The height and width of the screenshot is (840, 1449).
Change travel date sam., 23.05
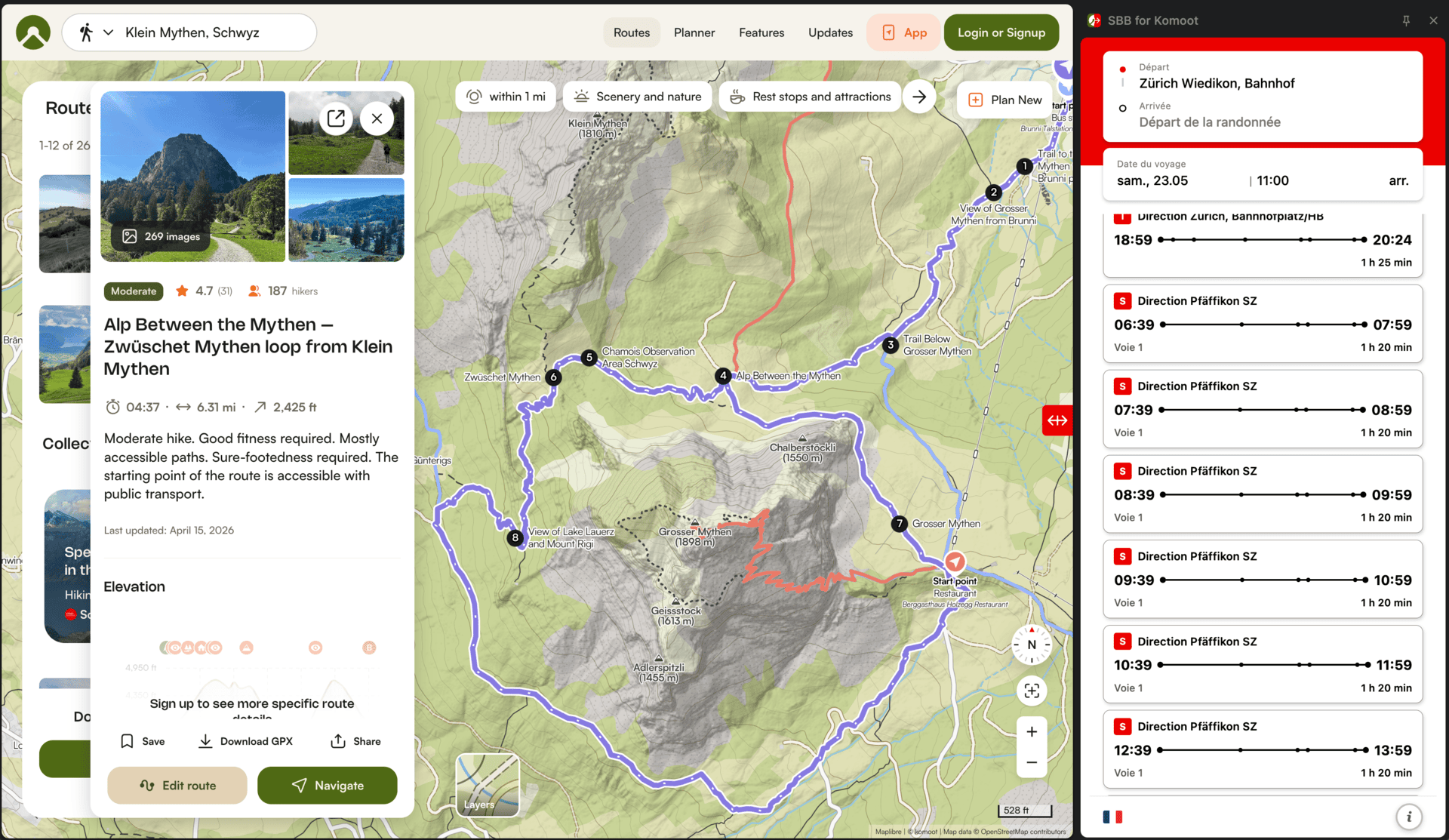(x=1152, y=180)
